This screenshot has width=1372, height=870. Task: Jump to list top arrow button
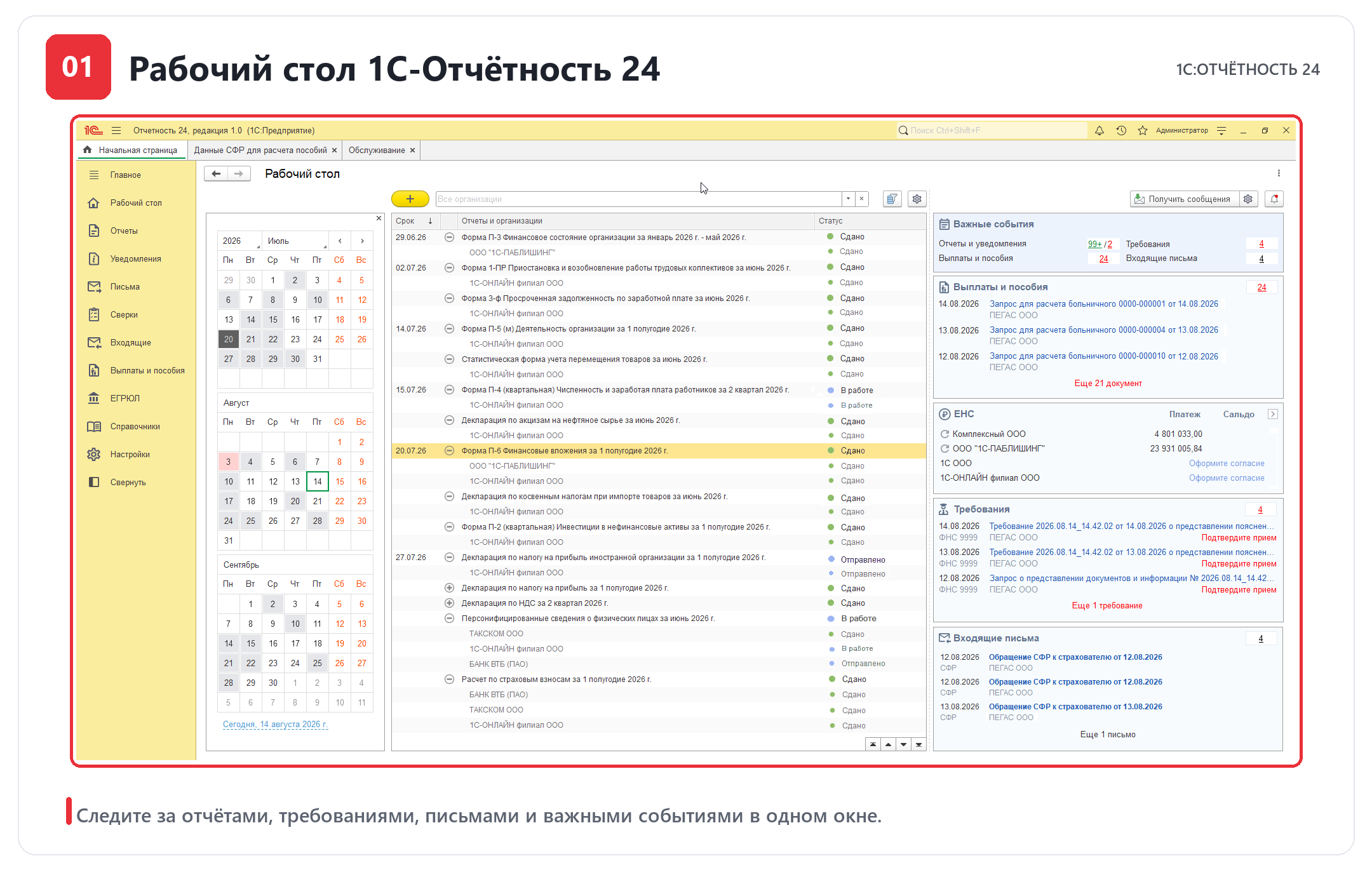[873, 744]
